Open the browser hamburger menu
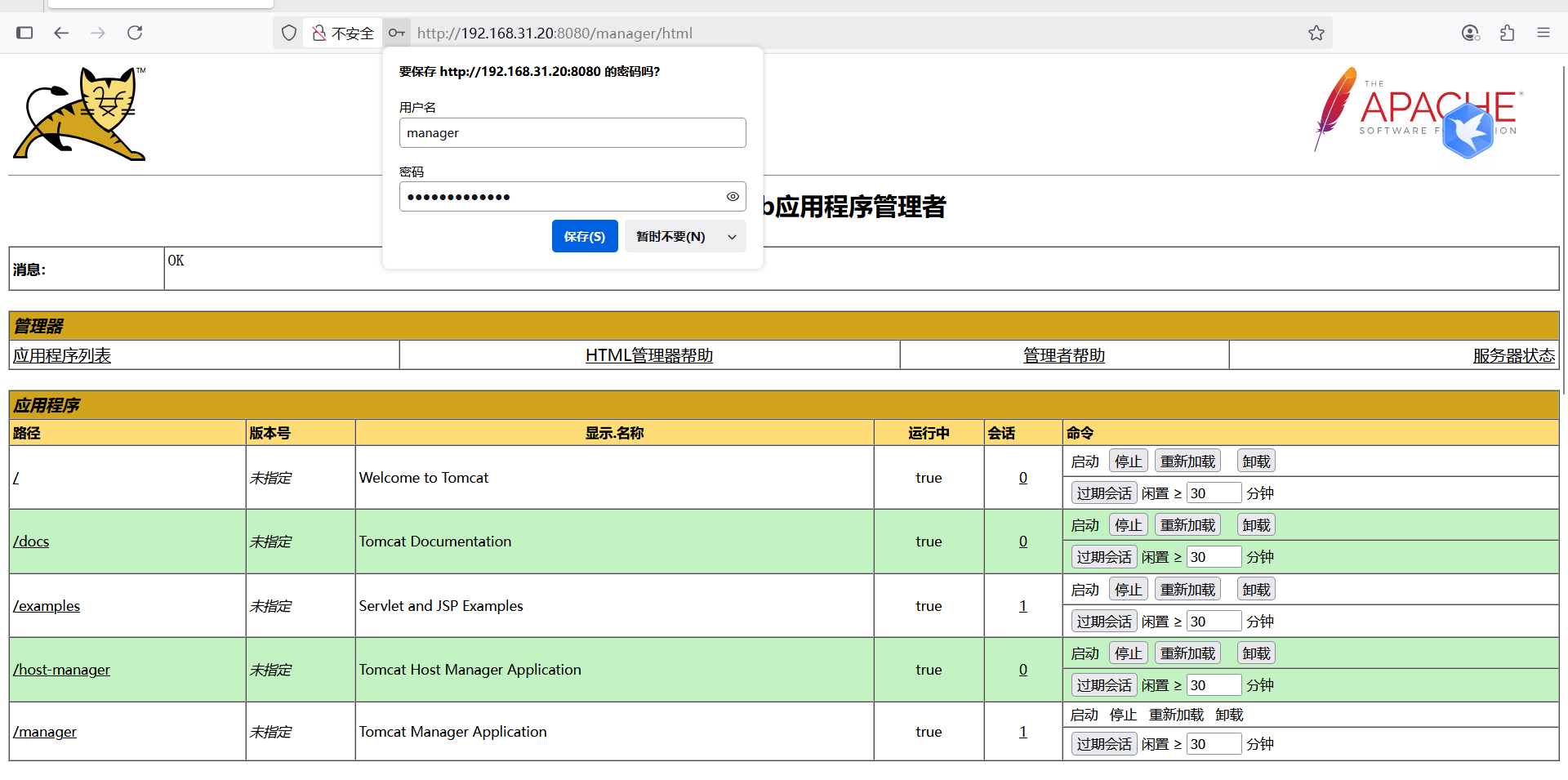 [x=1543, y=33]
